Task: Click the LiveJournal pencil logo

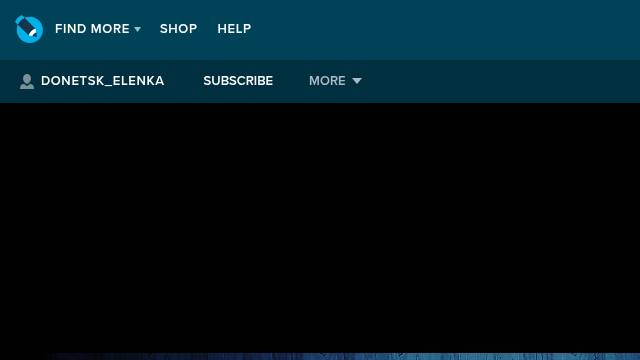Action: tap(29, 29)
